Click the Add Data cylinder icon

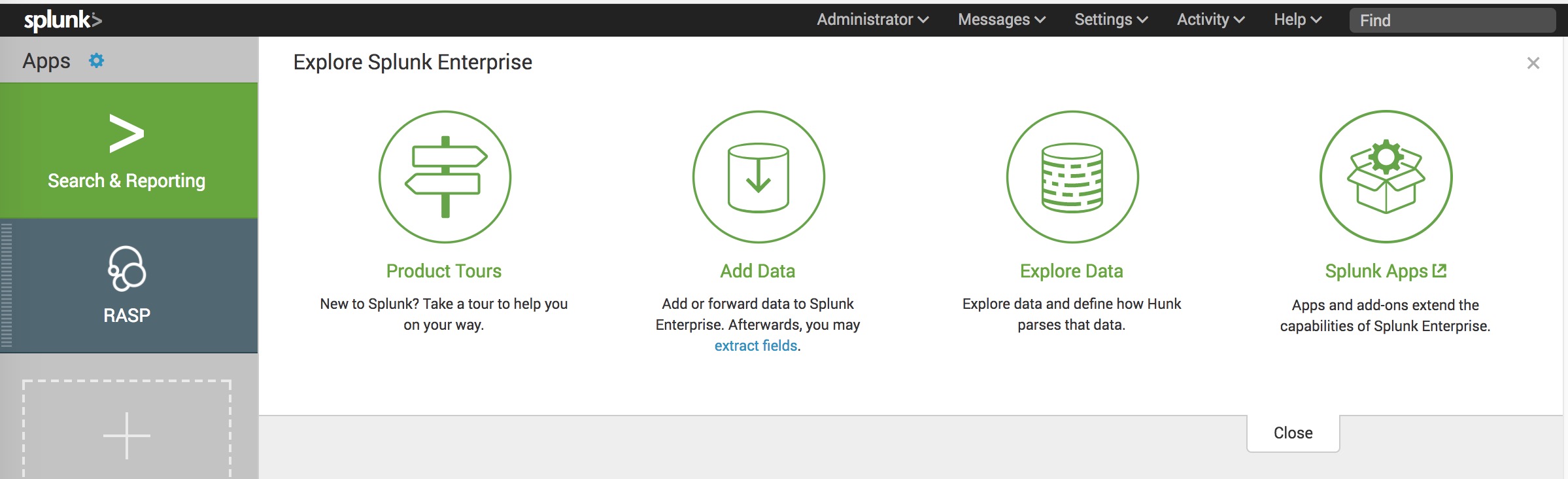pos(758,177)
